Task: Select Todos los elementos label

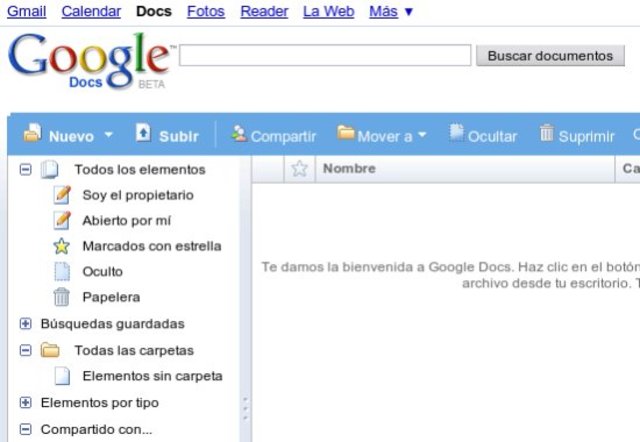Action: tap(140, 169)
